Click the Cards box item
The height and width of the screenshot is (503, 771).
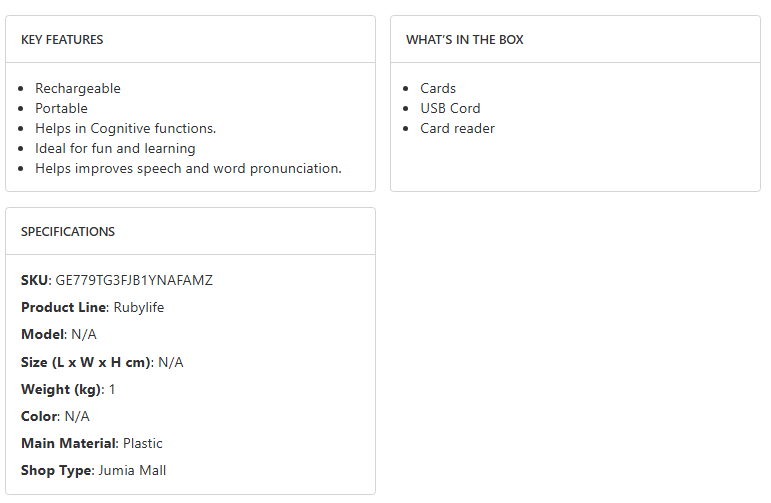[x=438, y=88]
